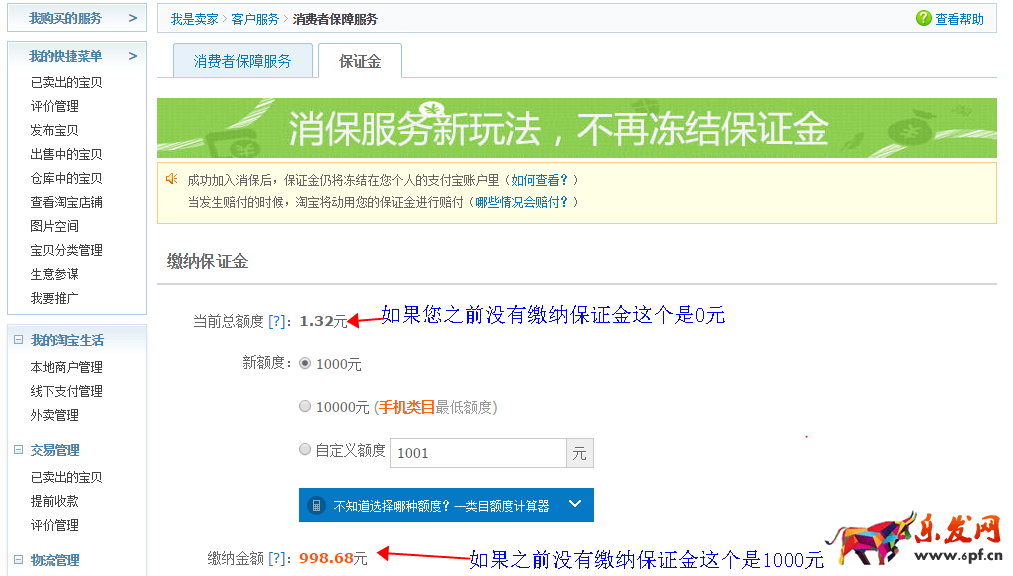This screenshot has width=1013, height=576.
Task: Open the 保证金 tab
Action: (360, 61)
